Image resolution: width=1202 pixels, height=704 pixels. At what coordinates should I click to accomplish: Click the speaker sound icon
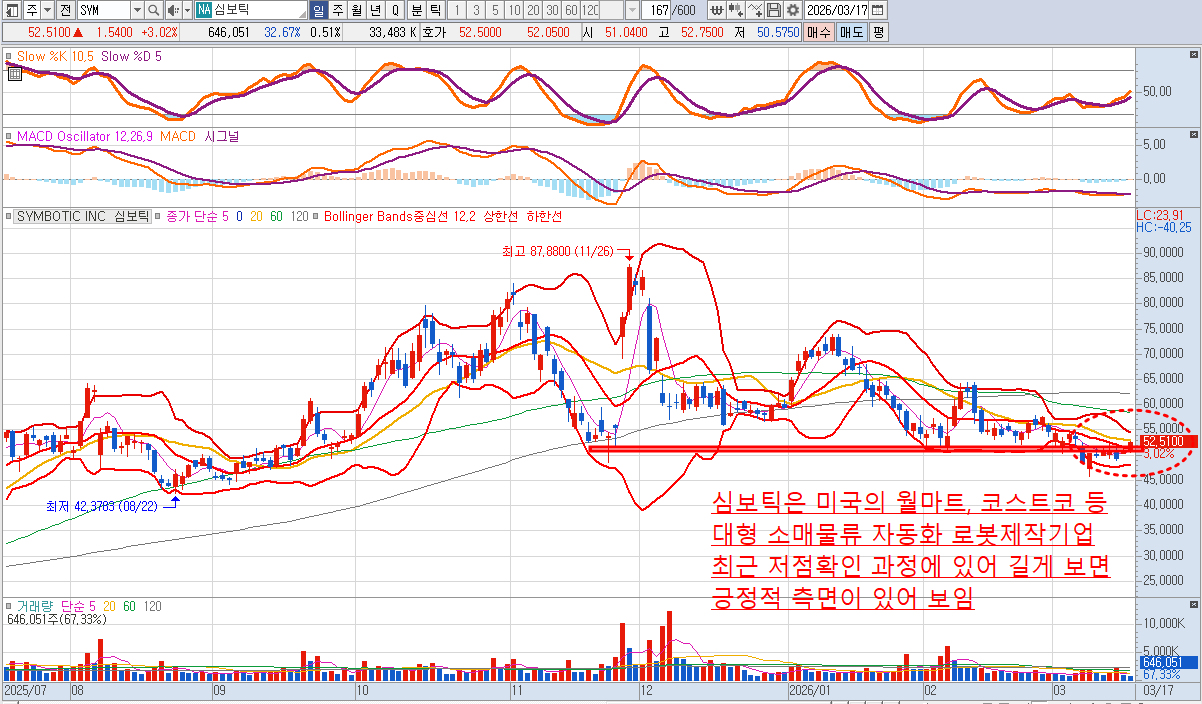(173, 10)
